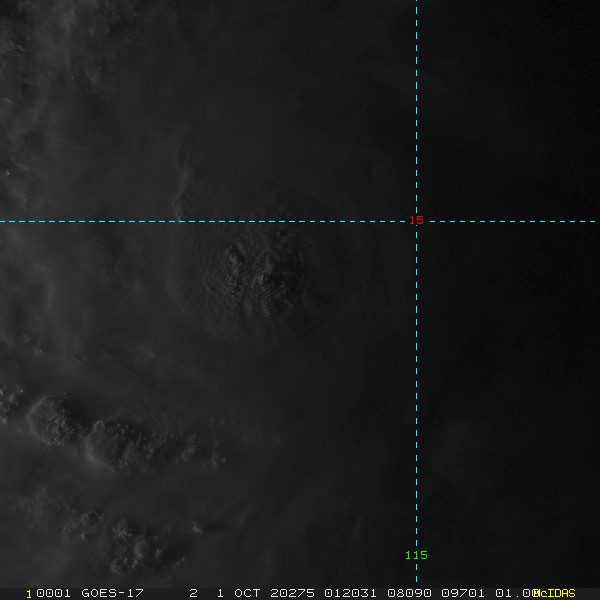
Task: Click the 08090 value in status line
Action: (x=409, y=593)
